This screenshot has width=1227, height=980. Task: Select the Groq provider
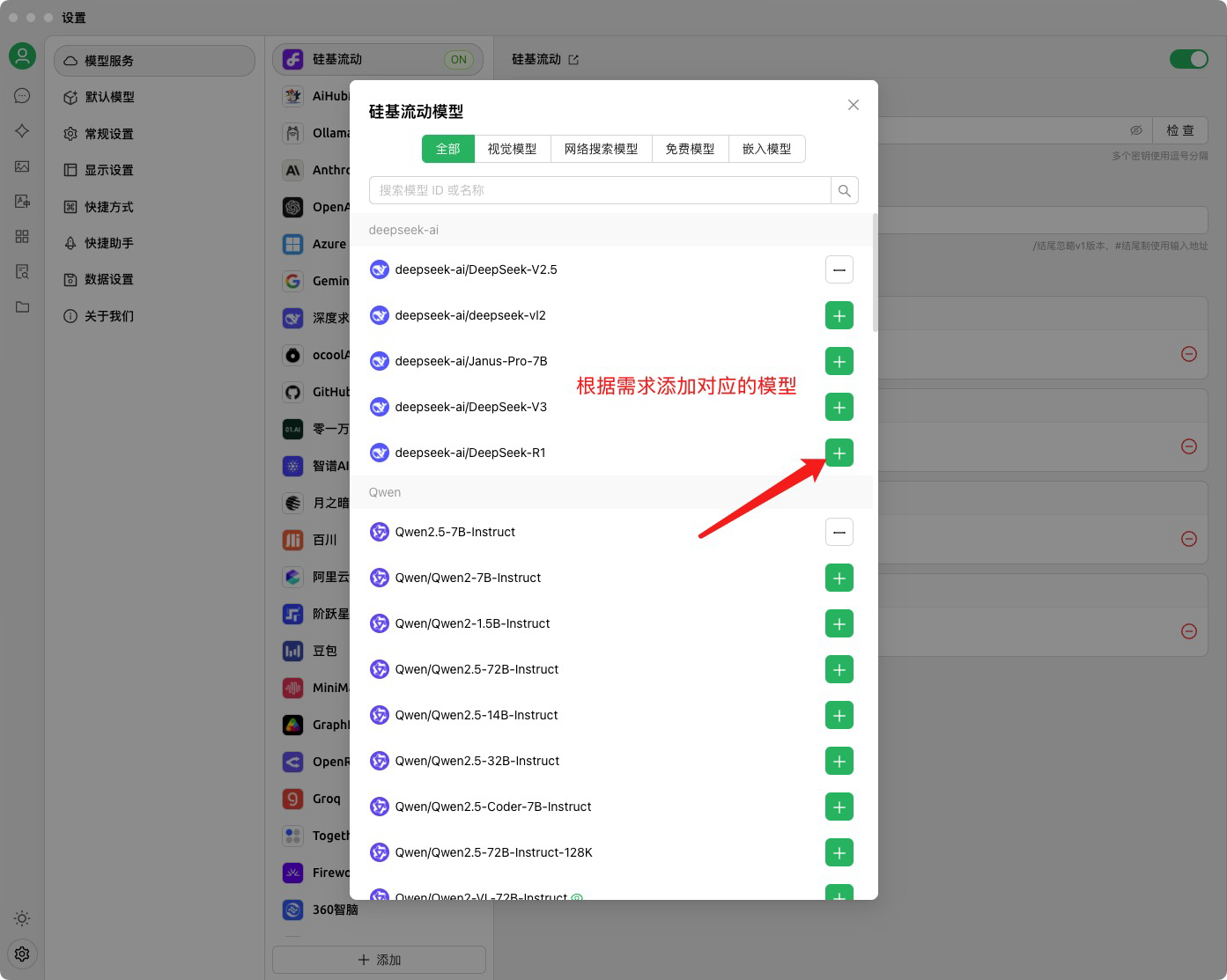pyautogui.click(x=312, y=799)
